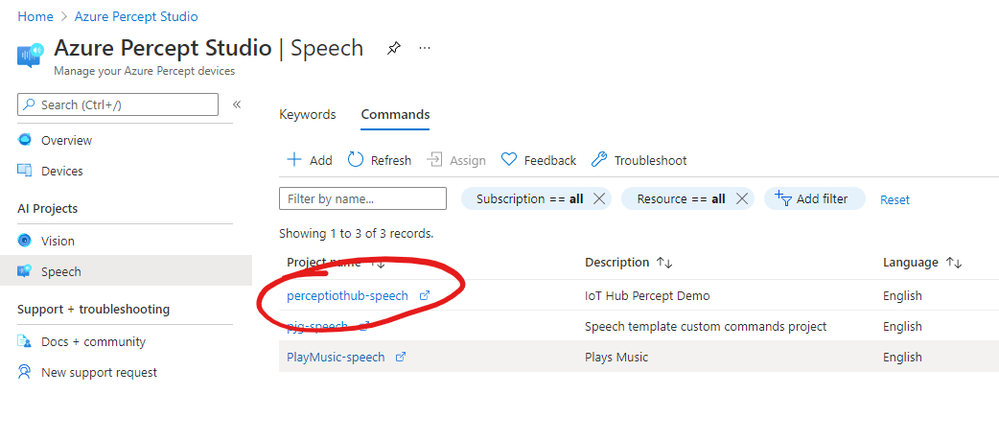Click the circular Refresh icon
Image resolution: width=999 pixels, height=440 pixels.
coord(356,160)
